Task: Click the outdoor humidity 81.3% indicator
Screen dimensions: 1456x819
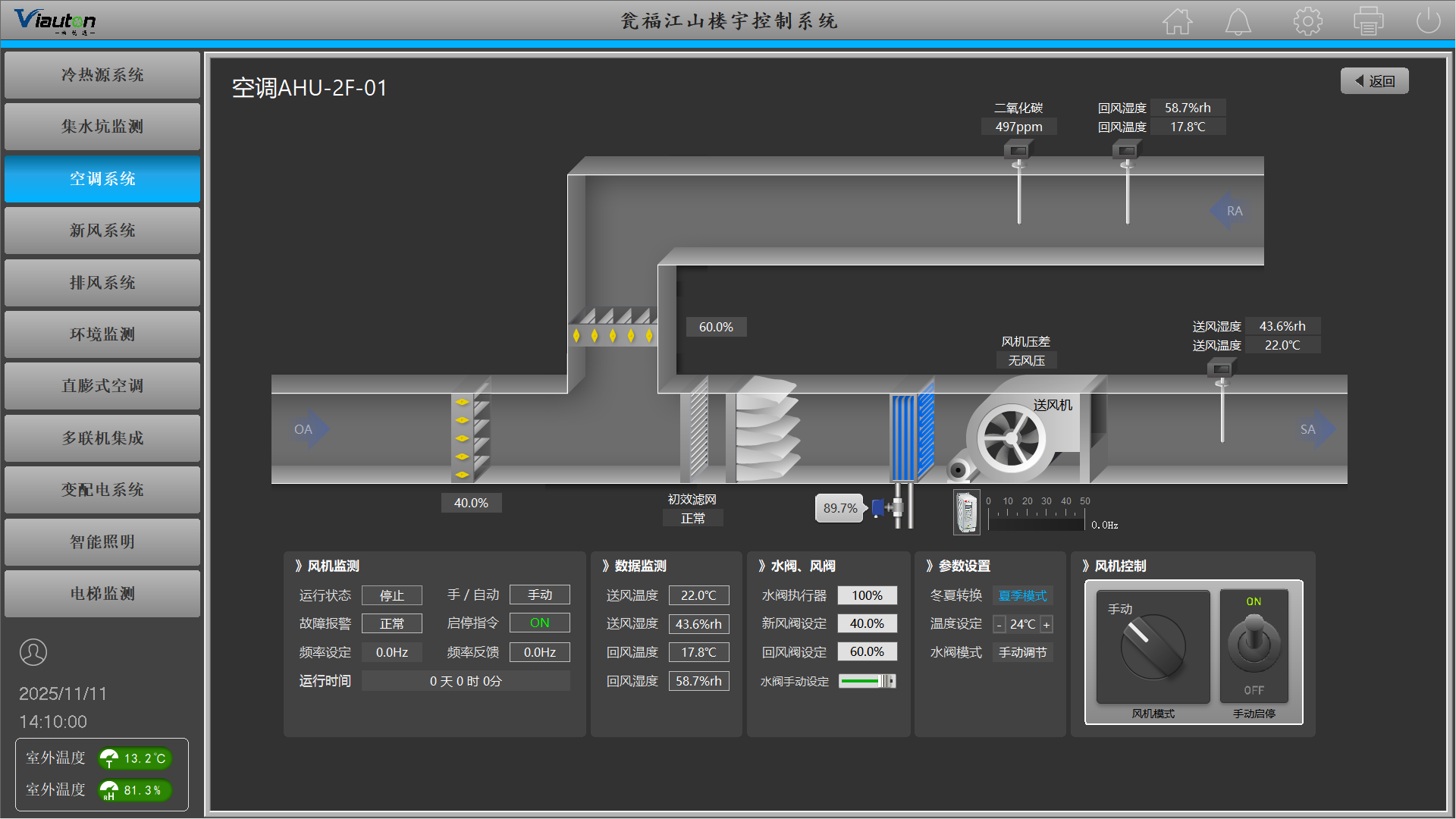Action: tap(135, 790)
